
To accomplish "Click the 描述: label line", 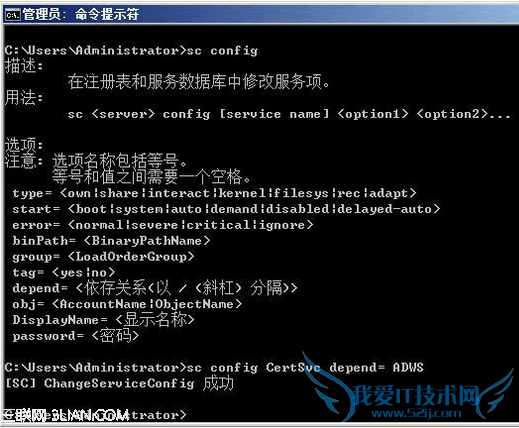I will click(x=24, y=66).
